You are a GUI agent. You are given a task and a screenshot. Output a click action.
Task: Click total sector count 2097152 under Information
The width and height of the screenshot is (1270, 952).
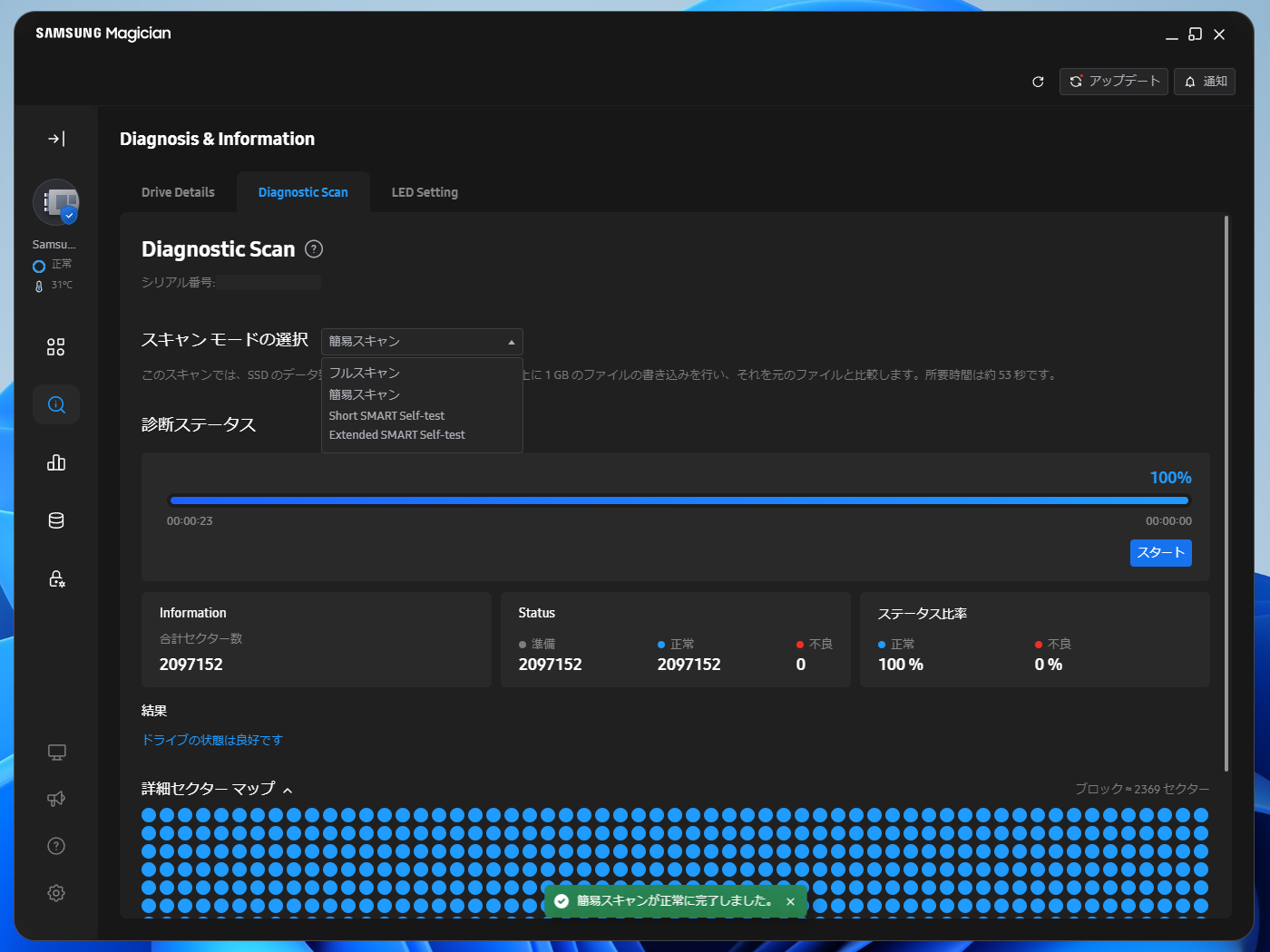coord(191,665)
